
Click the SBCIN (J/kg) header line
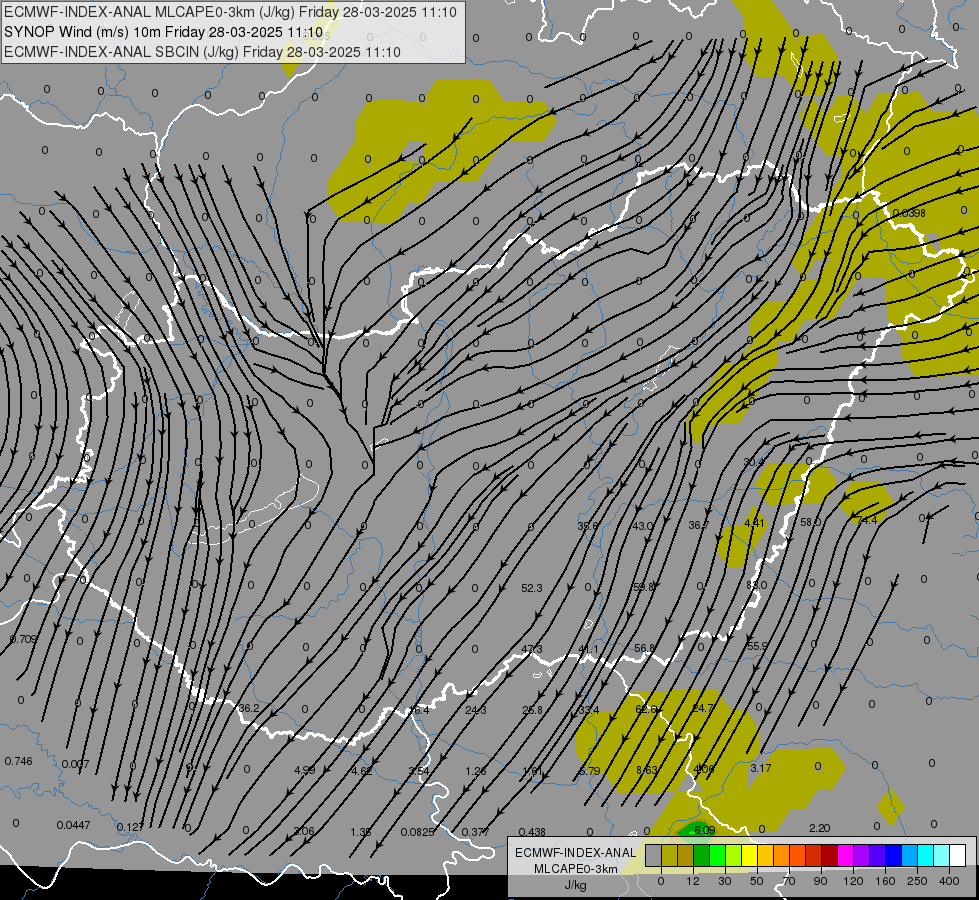[202, 52]
